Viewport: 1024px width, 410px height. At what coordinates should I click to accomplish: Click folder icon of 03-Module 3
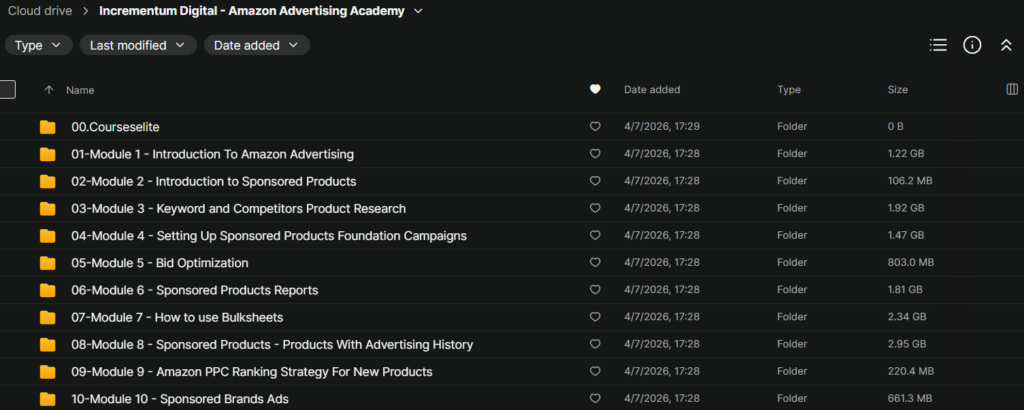tap(48, 209)
